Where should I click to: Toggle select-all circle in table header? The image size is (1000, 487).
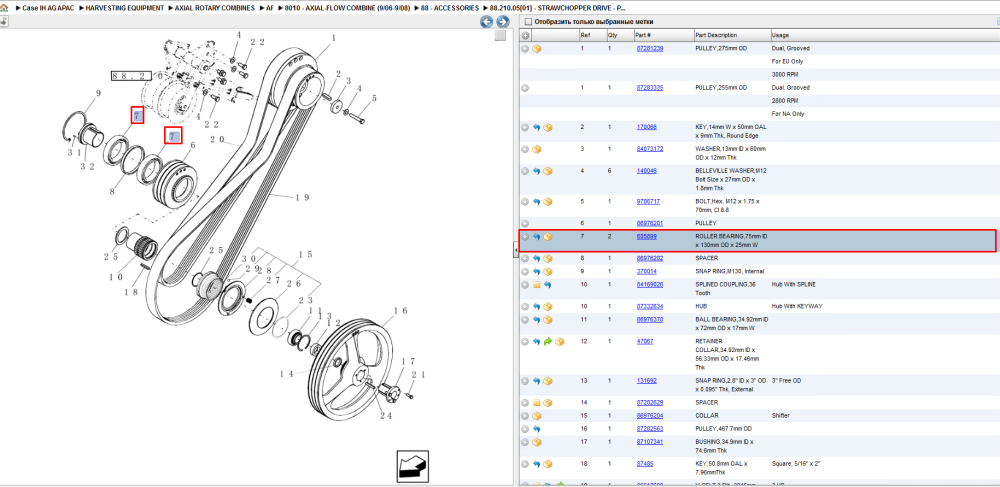click(526, 35)
